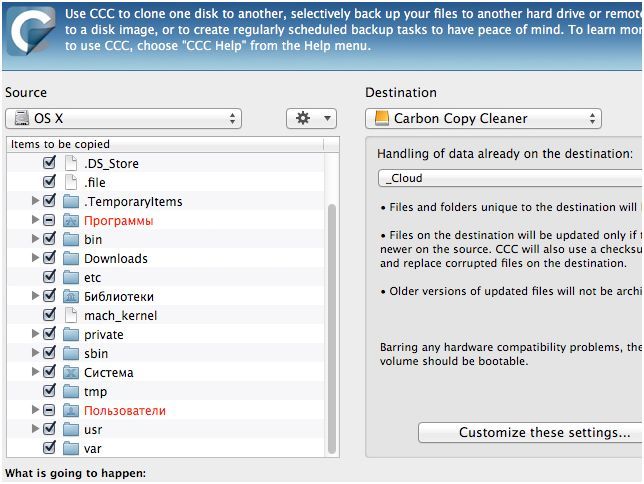Expand the .TemporaryItems folder

pyautogui.click(x=36, y=201)
